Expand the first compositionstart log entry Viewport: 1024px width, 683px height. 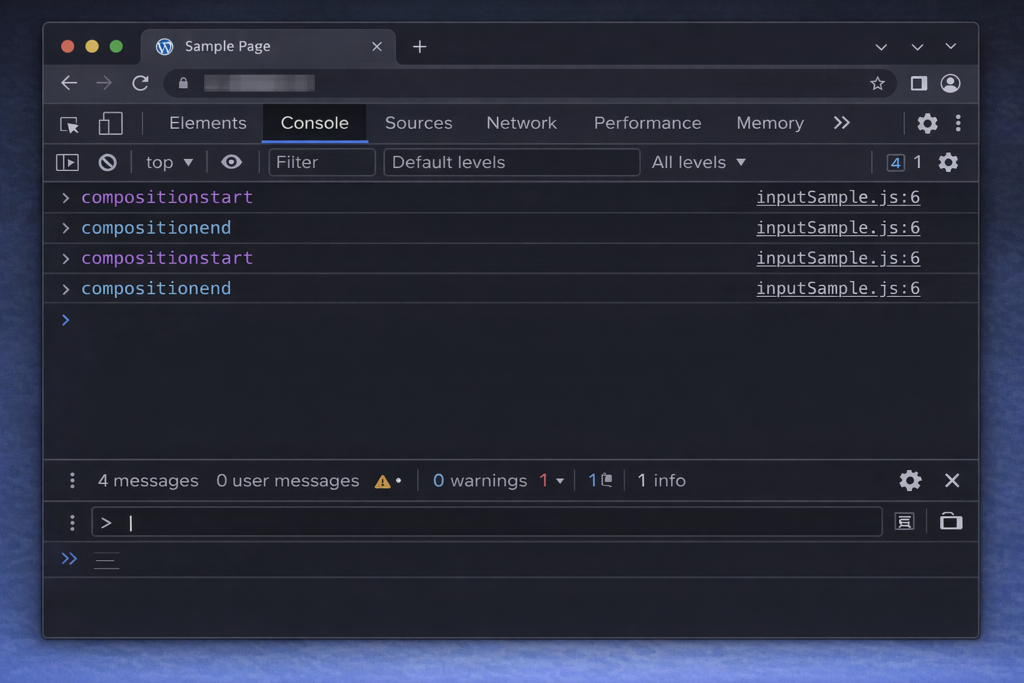point(63,197)
